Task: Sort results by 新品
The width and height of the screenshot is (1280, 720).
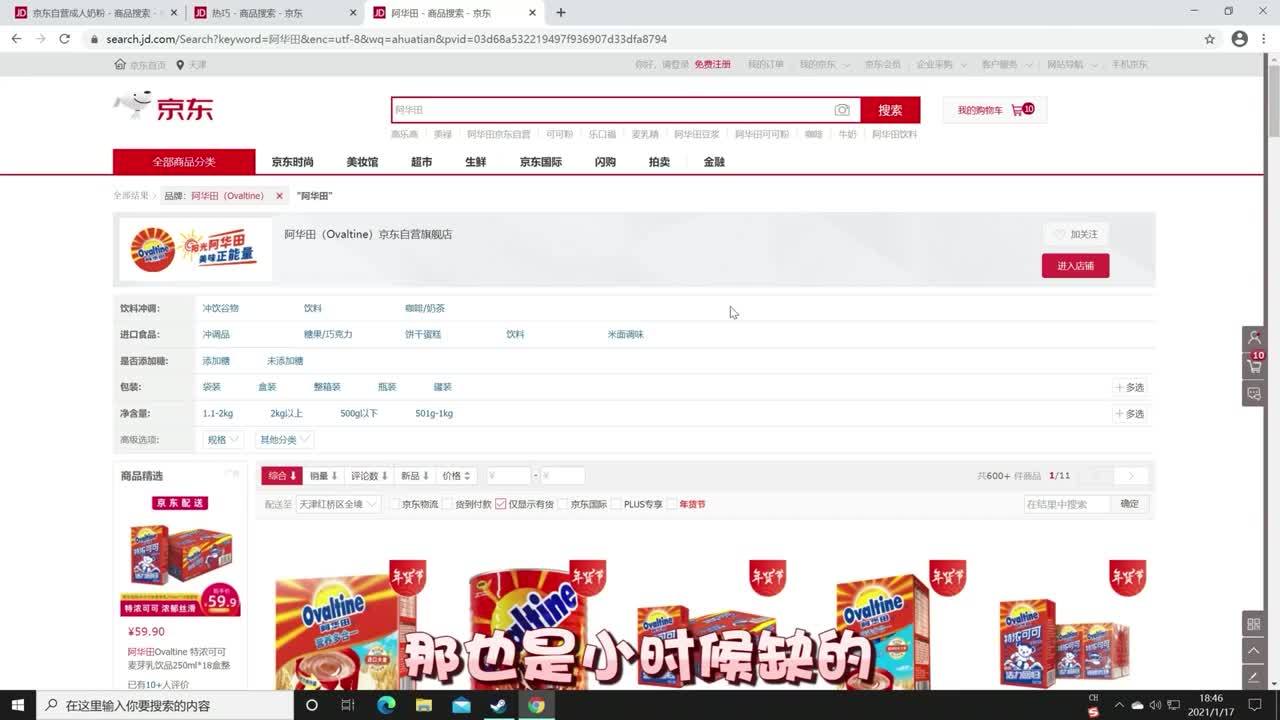Action: click(x=415, y=476)
